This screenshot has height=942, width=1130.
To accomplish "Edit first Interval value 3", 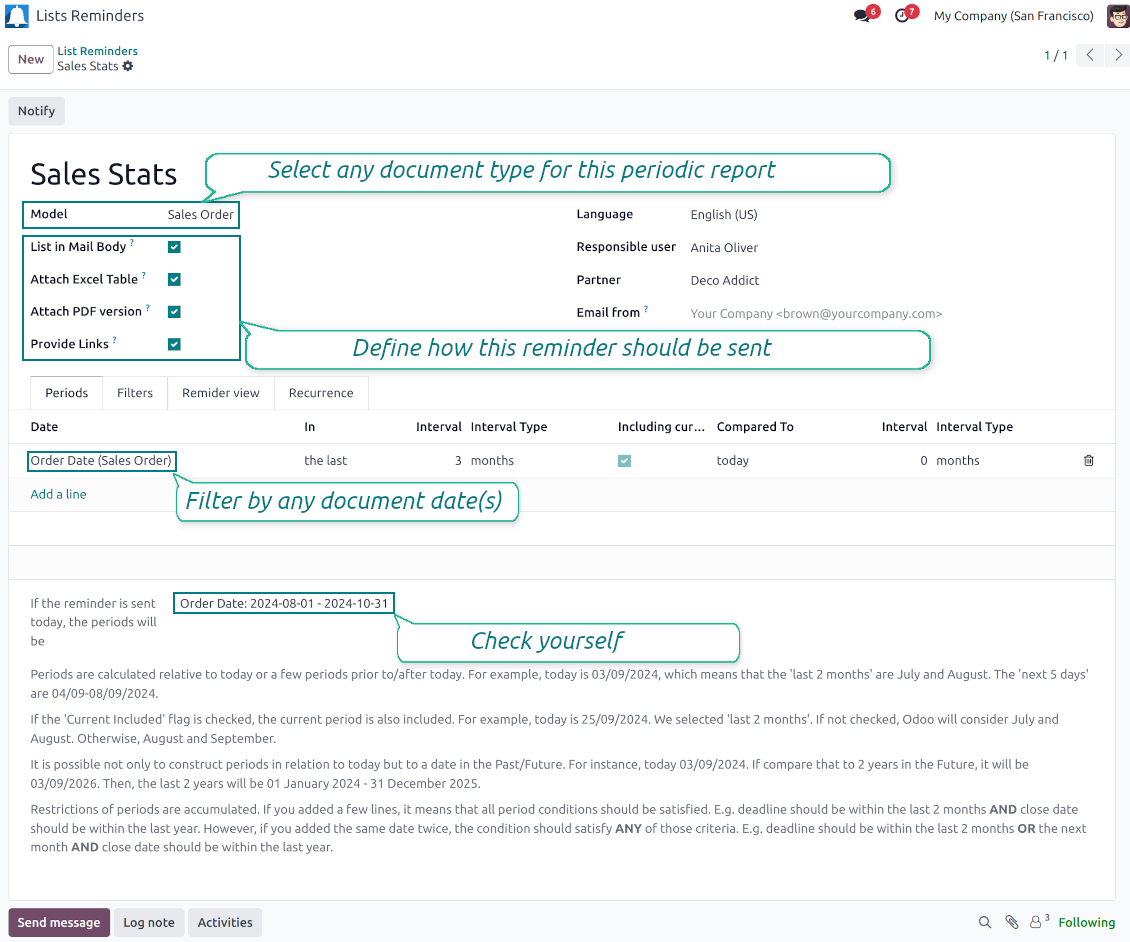I will coord(458,461).
